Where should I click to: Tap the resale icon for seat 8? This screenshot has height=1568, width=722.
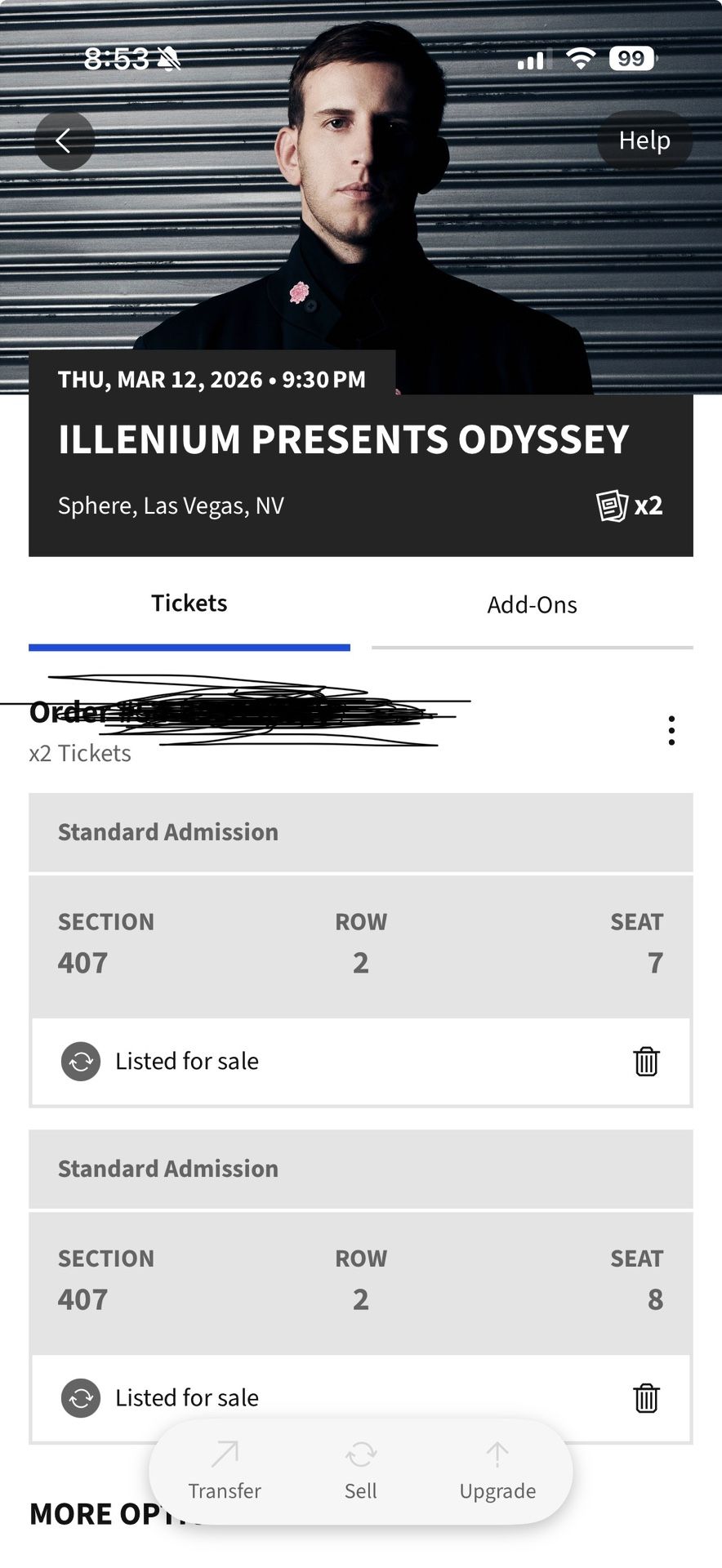coord(81,1397)
